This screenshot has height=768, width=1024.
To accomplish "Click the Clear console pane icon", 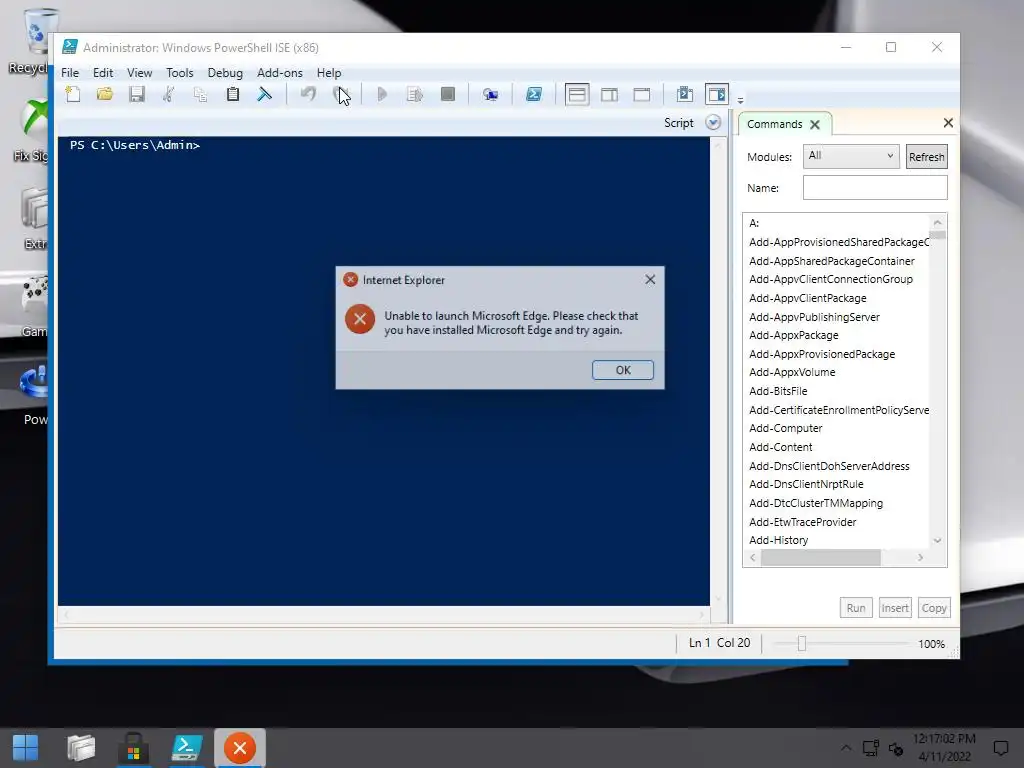I will pos(264,95).
